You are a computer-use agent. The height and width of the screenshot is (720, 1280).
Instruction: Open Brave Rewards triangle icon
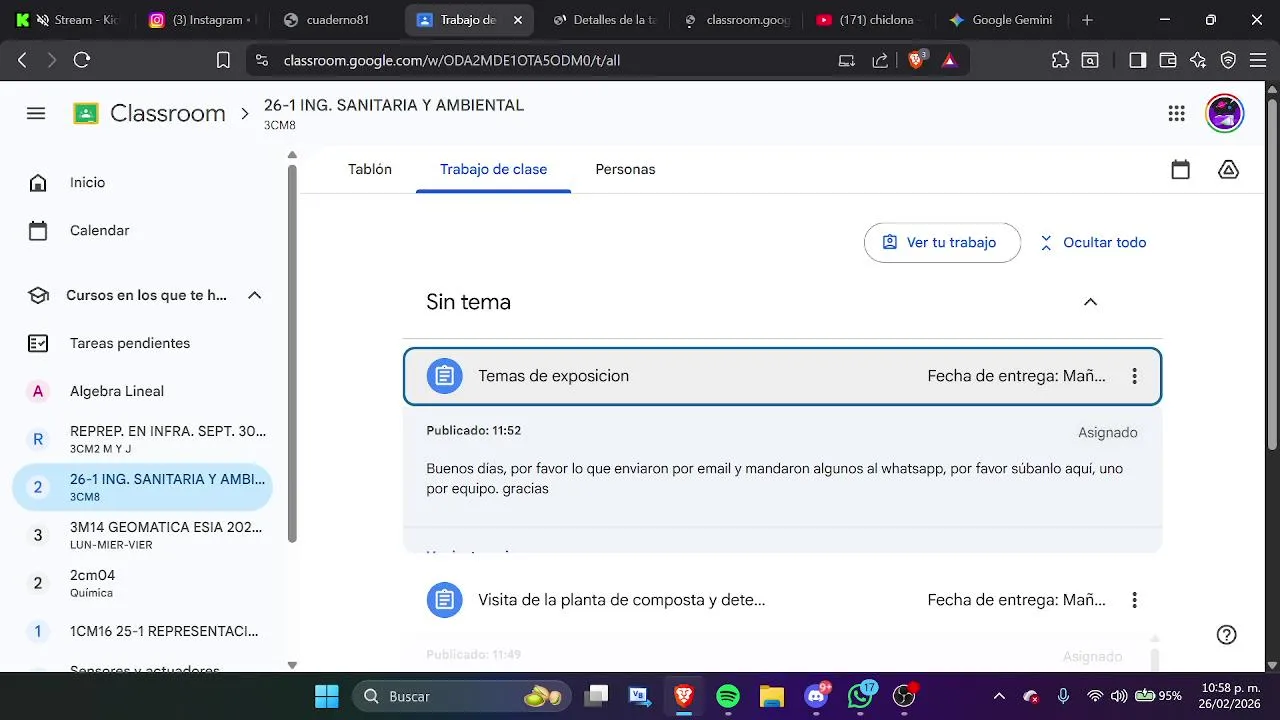[x=949, y=60]
